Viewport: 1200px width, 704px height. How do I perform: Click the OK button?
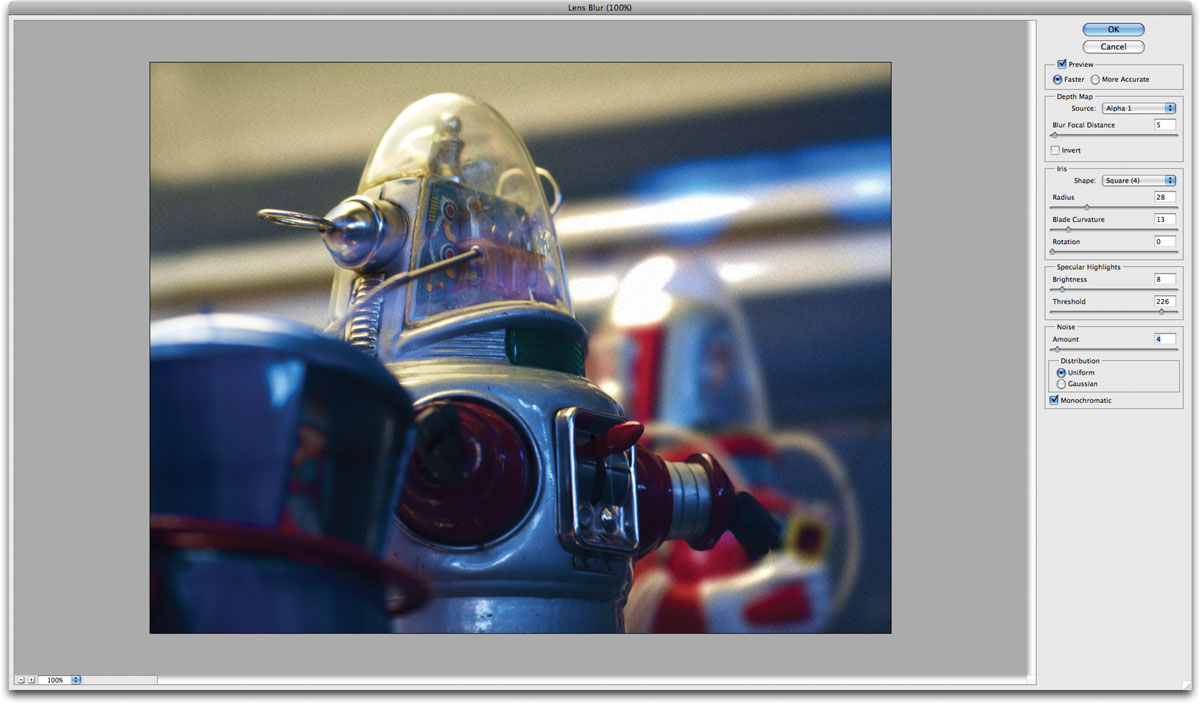point(1112,29)
